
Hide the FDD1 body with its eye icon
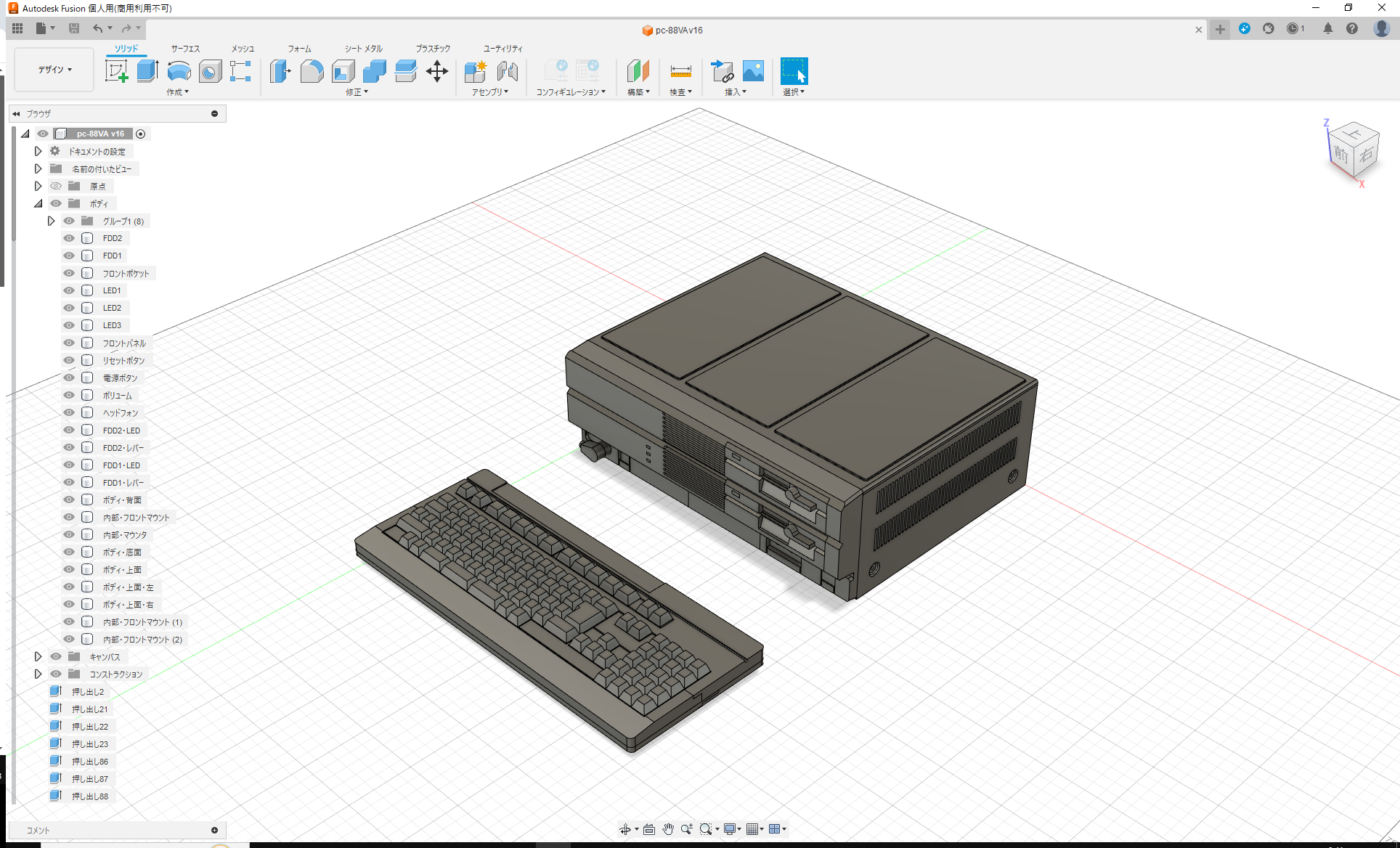68,256
